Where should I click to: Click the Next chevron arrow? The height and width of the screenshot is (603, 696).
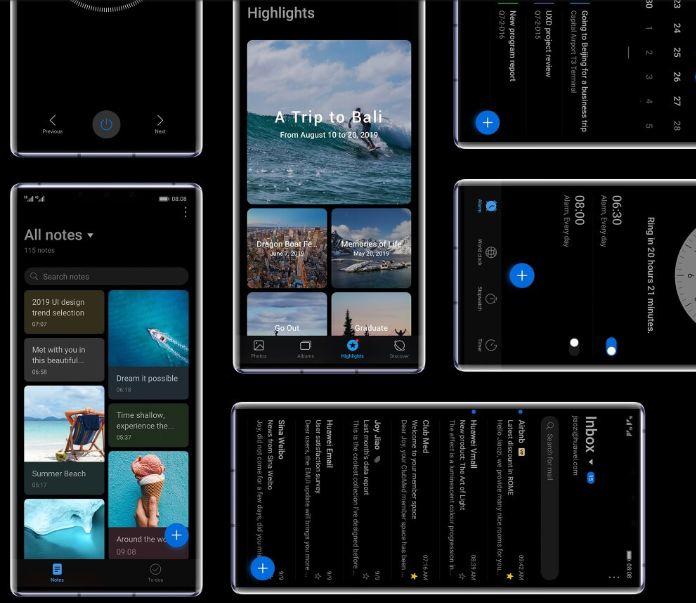pos(160,120)
